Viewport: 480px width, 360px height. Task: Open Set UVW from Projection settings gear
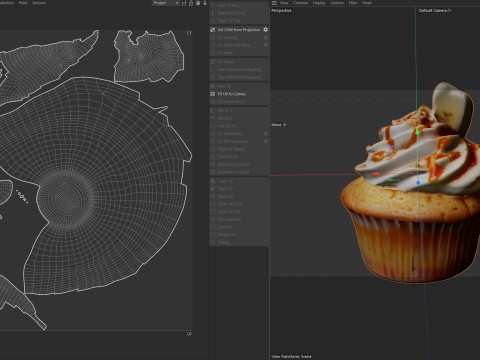[266, 30]
